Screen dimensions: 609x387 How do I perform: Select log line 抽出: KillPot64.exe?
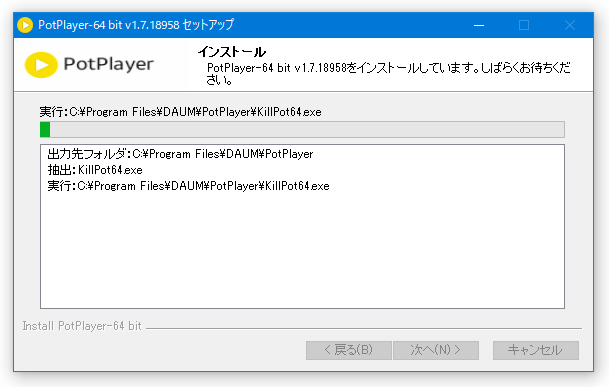point(95,170)
